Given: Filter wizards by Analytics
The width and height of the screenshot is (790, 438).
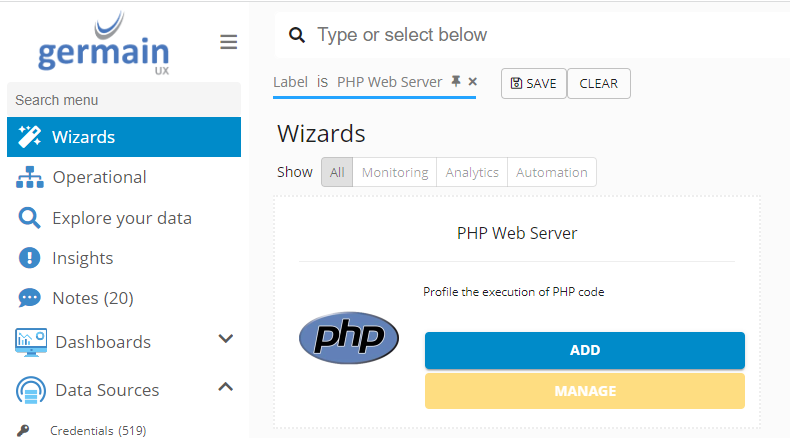Looking at the screenshot, I should coord(472,172).
